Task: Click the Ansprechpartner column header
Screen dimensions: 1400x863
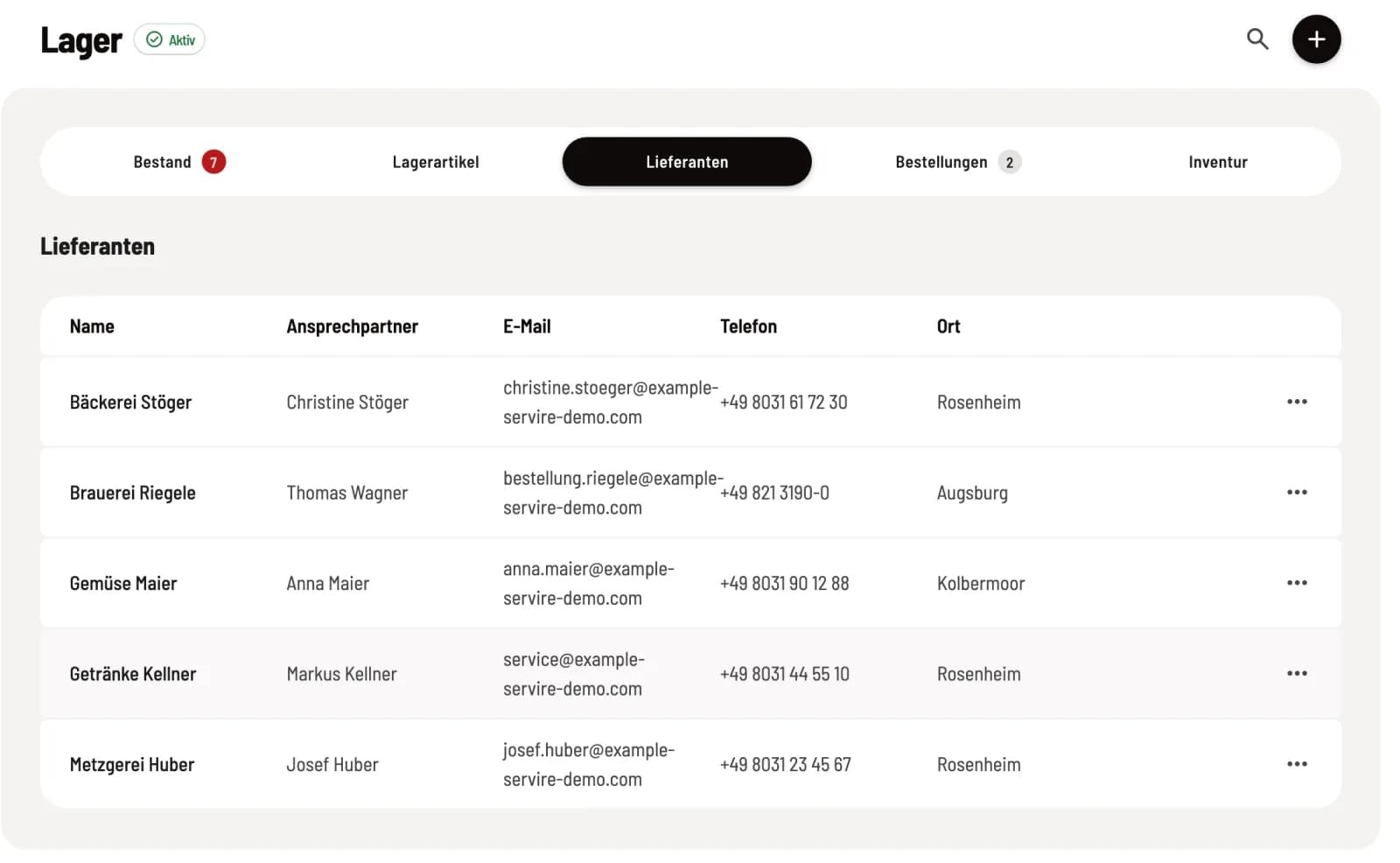Action: pyautogui.click(x=352, y=326)
